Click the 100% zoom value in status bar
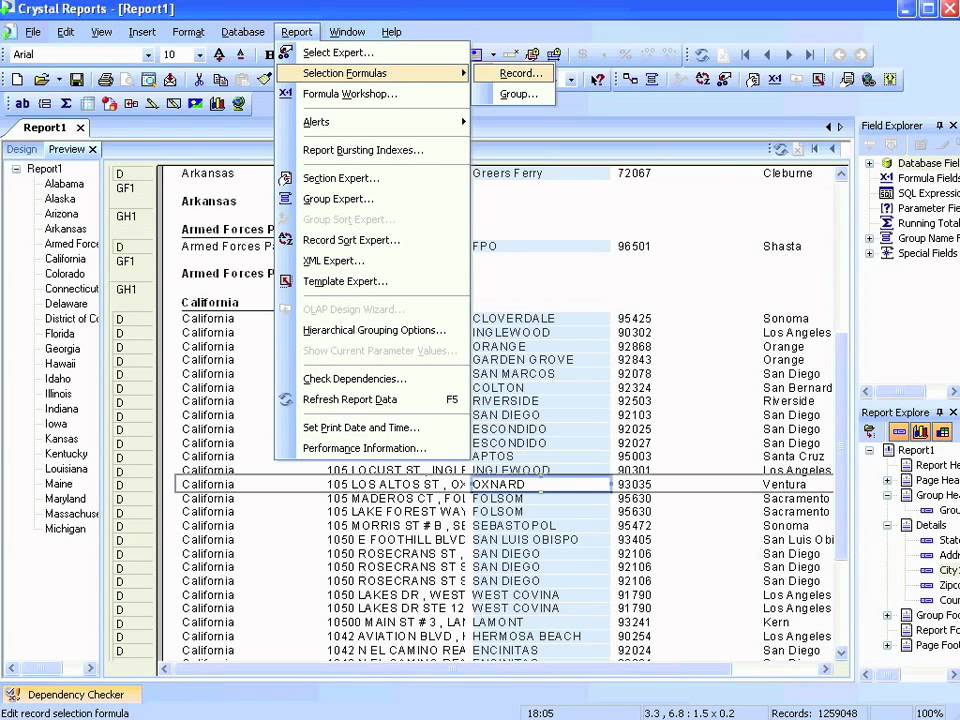960x720 pixels. 929,713
